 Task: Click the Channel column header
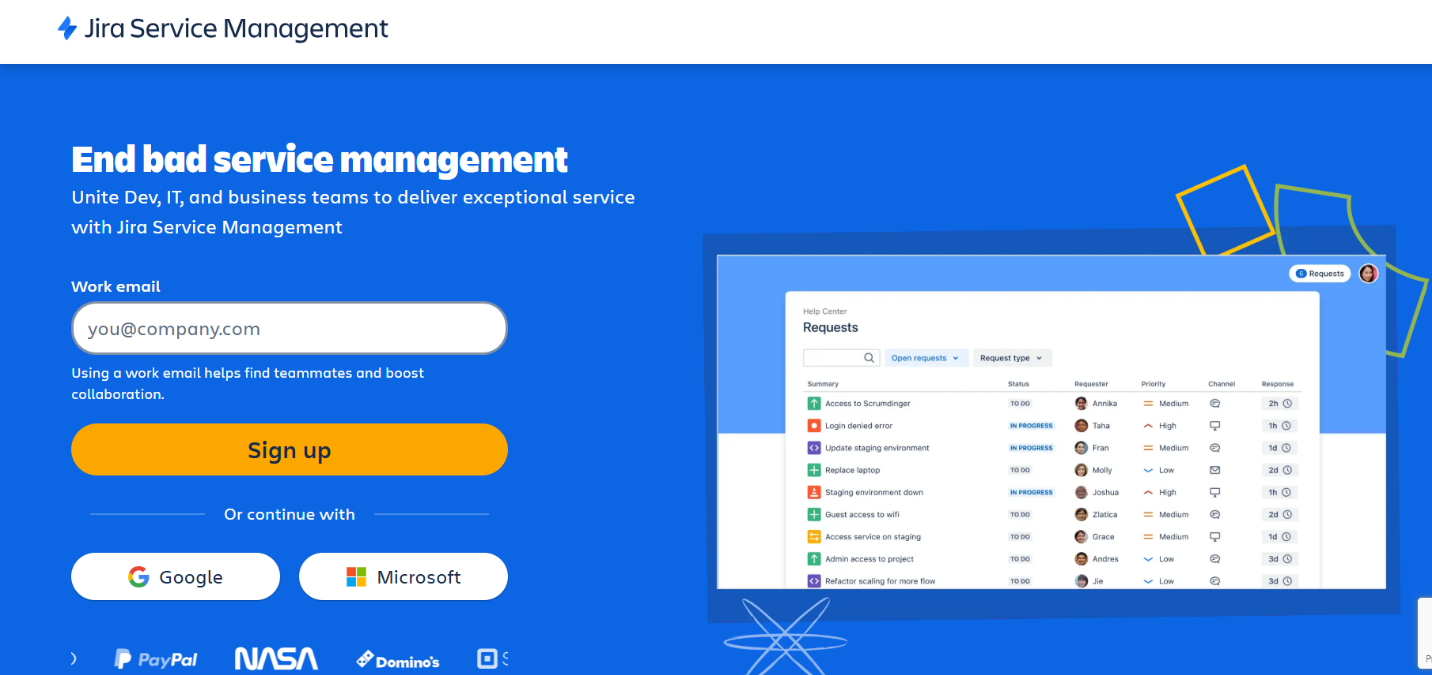(x=1222, y=384)
